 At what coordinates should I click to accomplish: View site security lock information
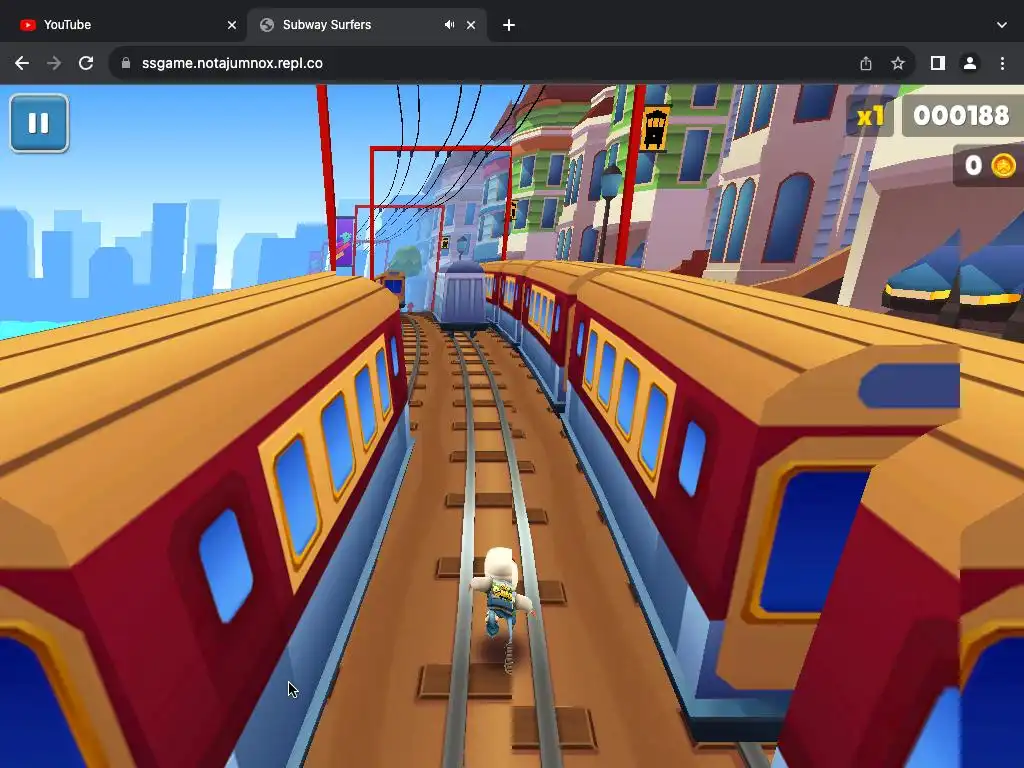(127, 63)
